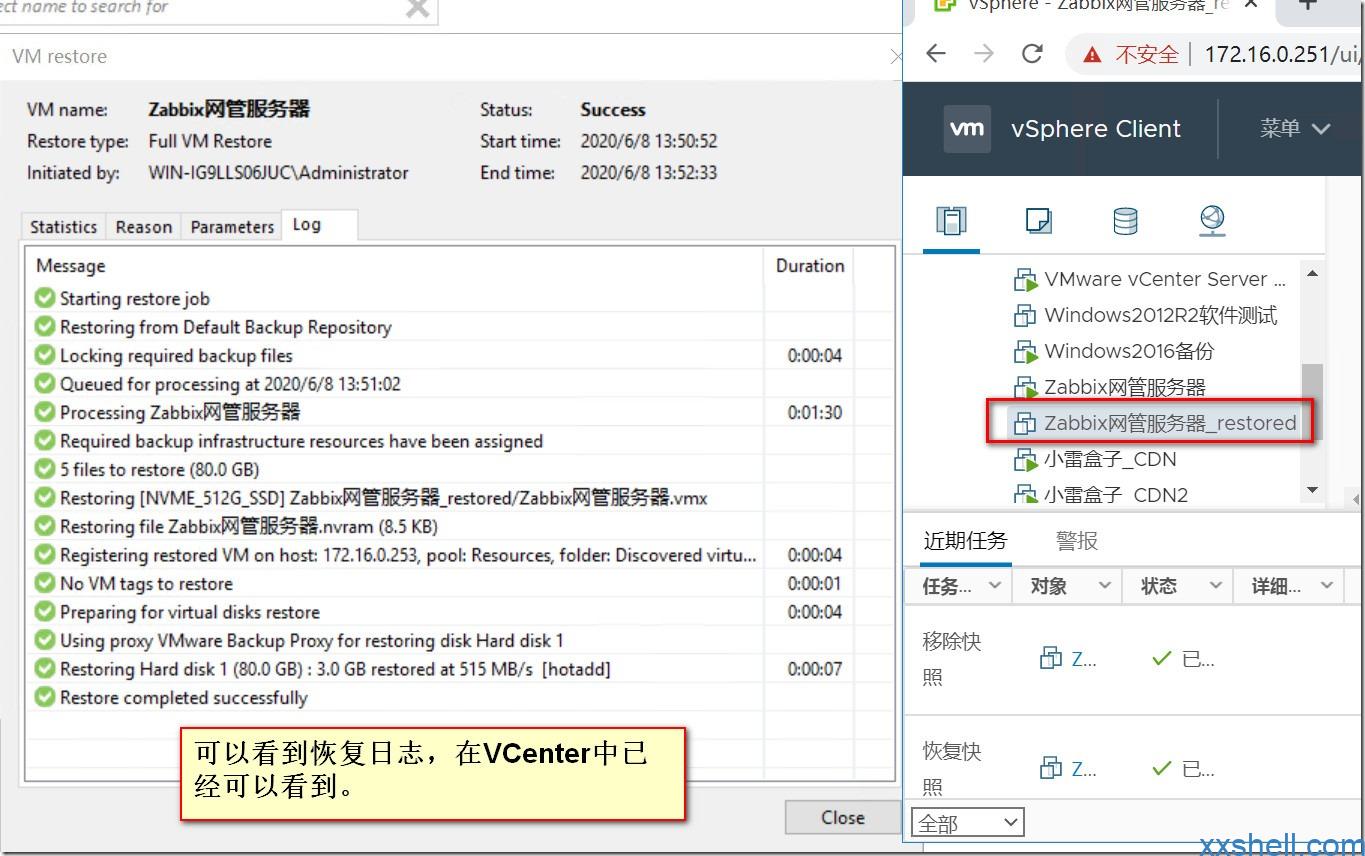Click VM icon of Windows2016备份
The image size is (1365, 856).
pyautogui.click(x=1025, y=352)
